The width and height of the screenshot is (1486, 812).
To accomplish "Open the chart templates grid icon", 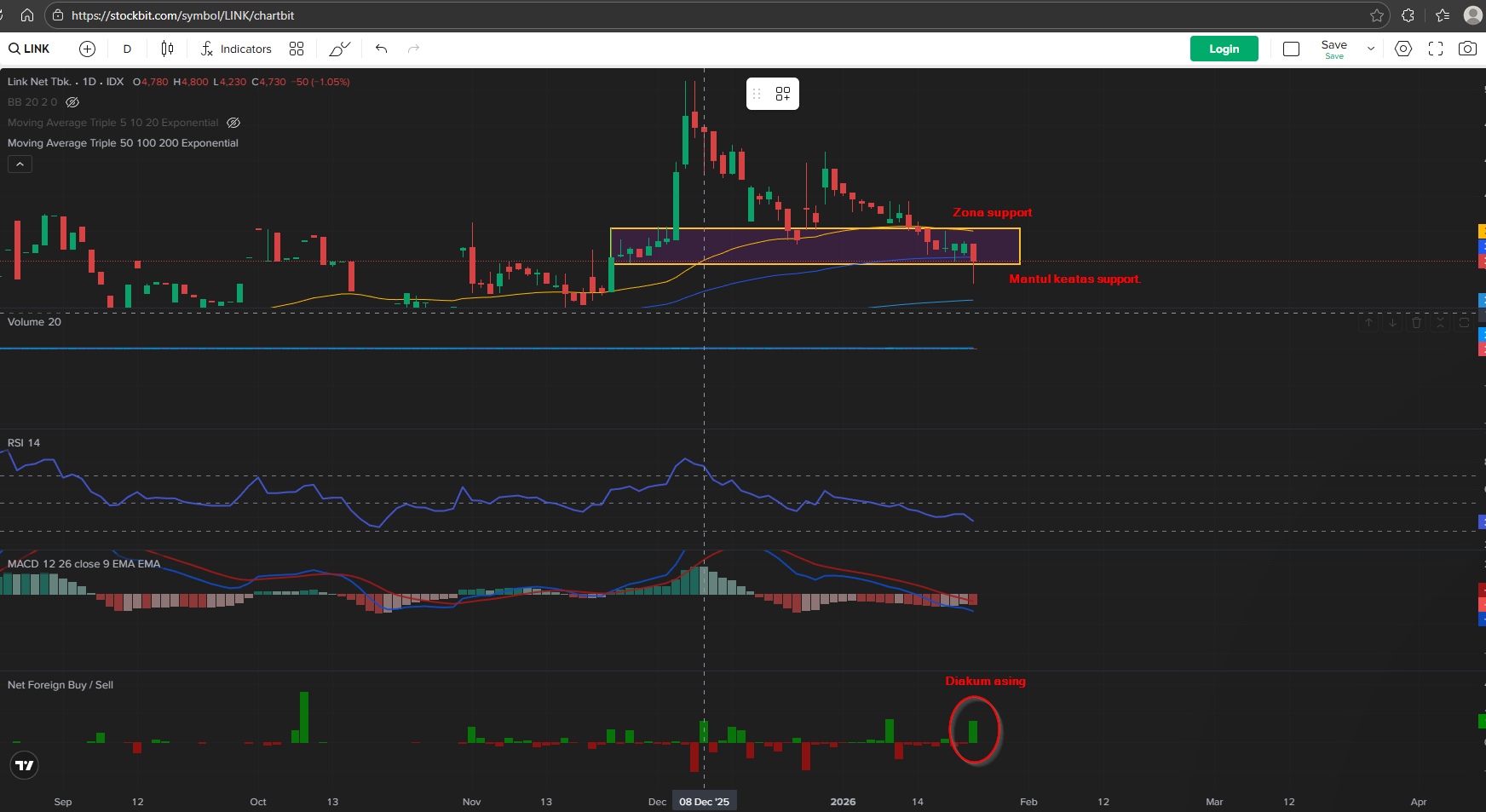I will point(297,49).
